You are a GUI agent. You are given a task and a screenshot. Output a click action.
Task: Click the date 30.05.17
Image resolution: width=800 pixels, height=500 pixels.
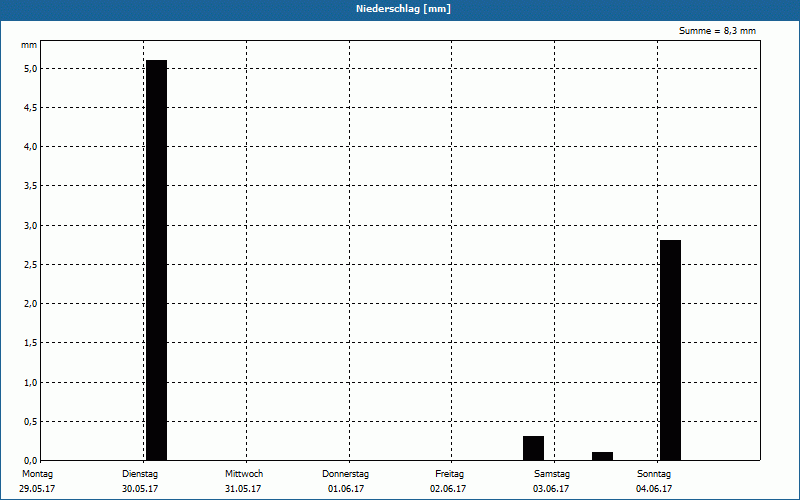click(x=140, y=489)
